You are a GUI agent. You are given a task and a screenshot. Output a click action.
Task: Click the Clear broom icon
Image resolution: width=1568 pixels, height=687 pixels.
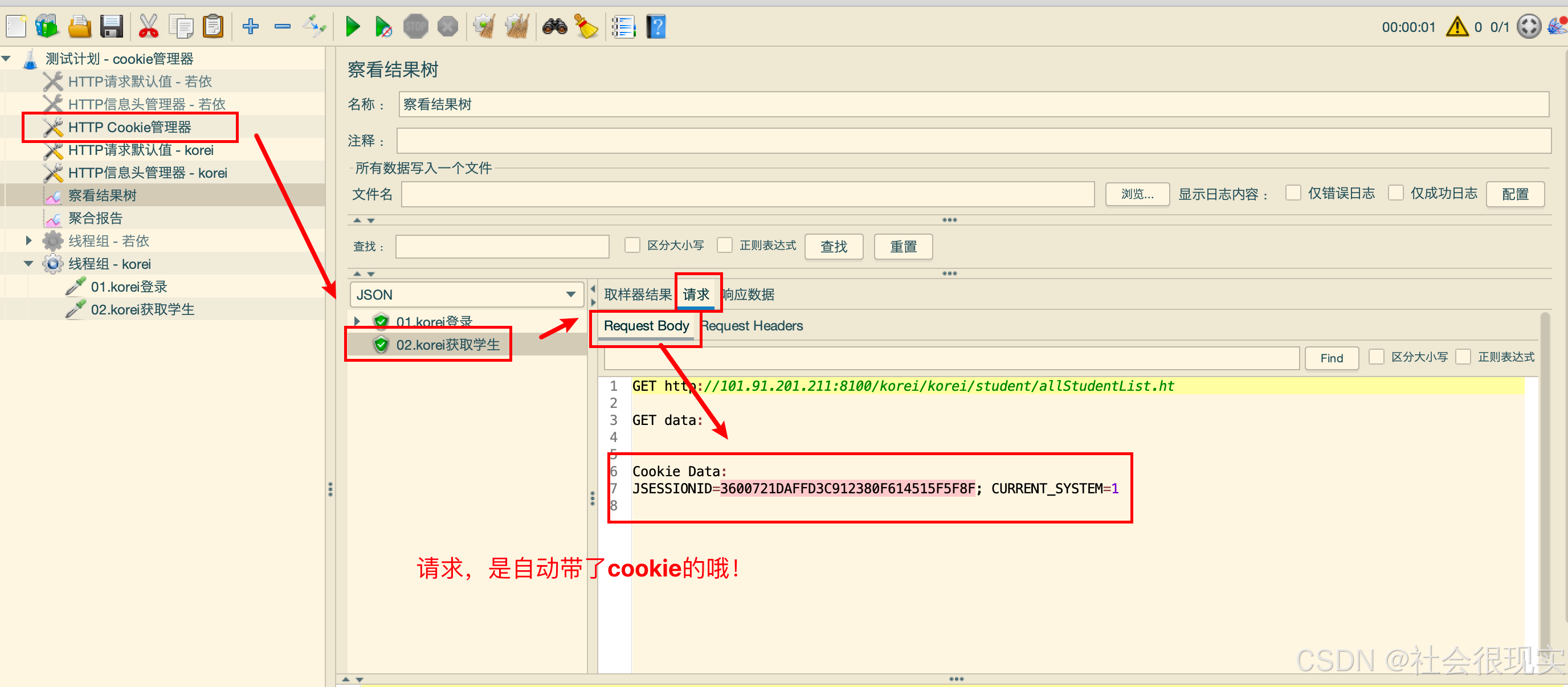pos(484,27)
